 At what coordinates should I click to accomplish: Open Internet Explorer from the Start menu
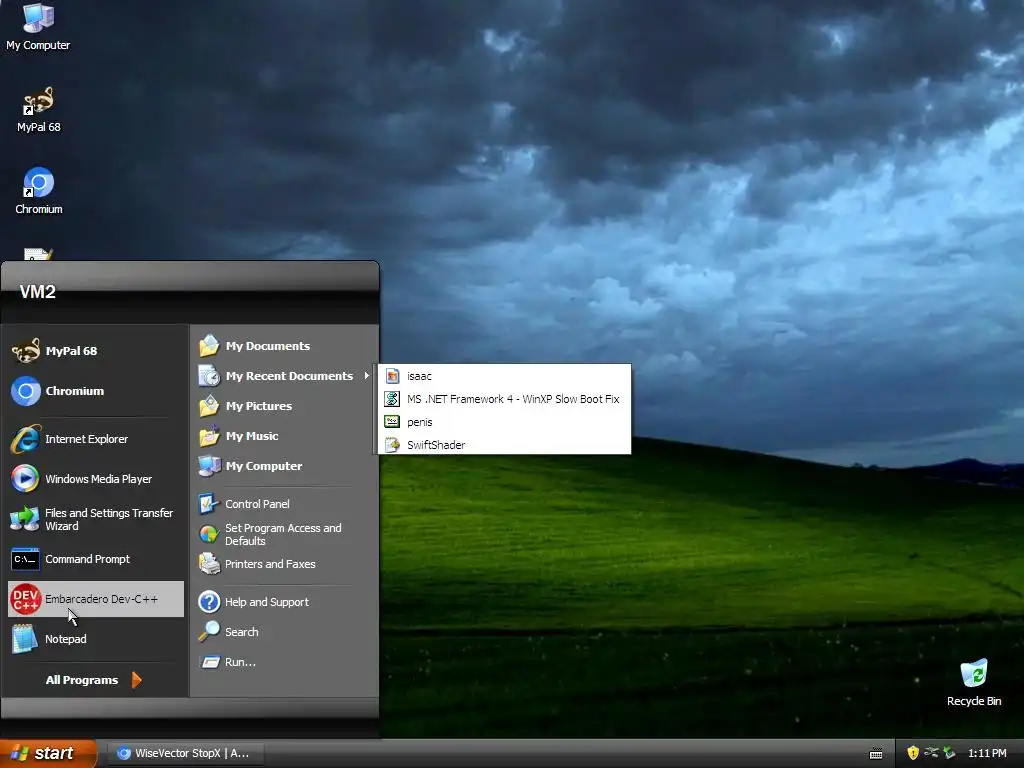[95, 439]
